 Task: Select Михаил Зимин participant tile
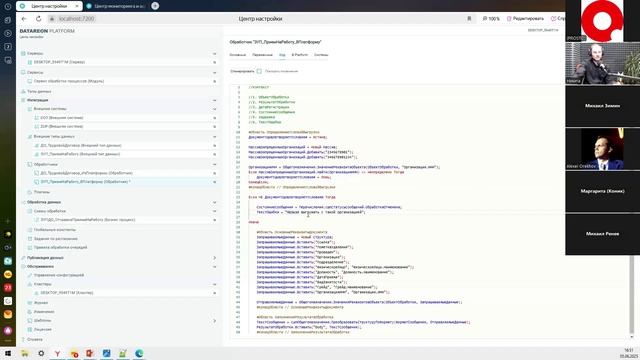pos(602,106)
